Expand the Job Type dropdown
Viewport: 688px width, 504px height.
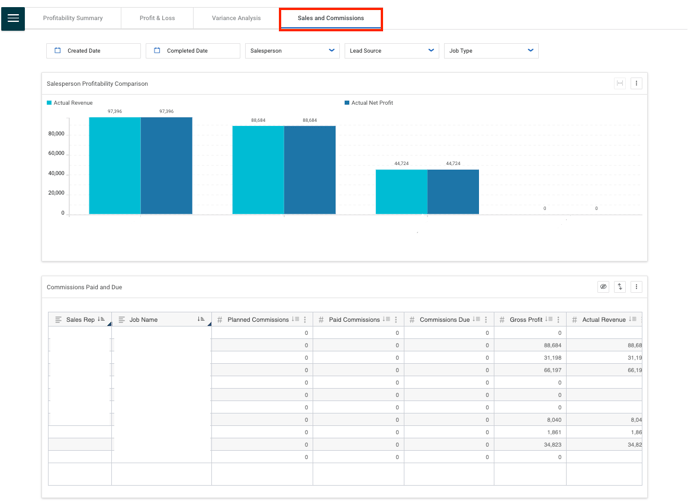pyautogui.click(x=491, y=51)
